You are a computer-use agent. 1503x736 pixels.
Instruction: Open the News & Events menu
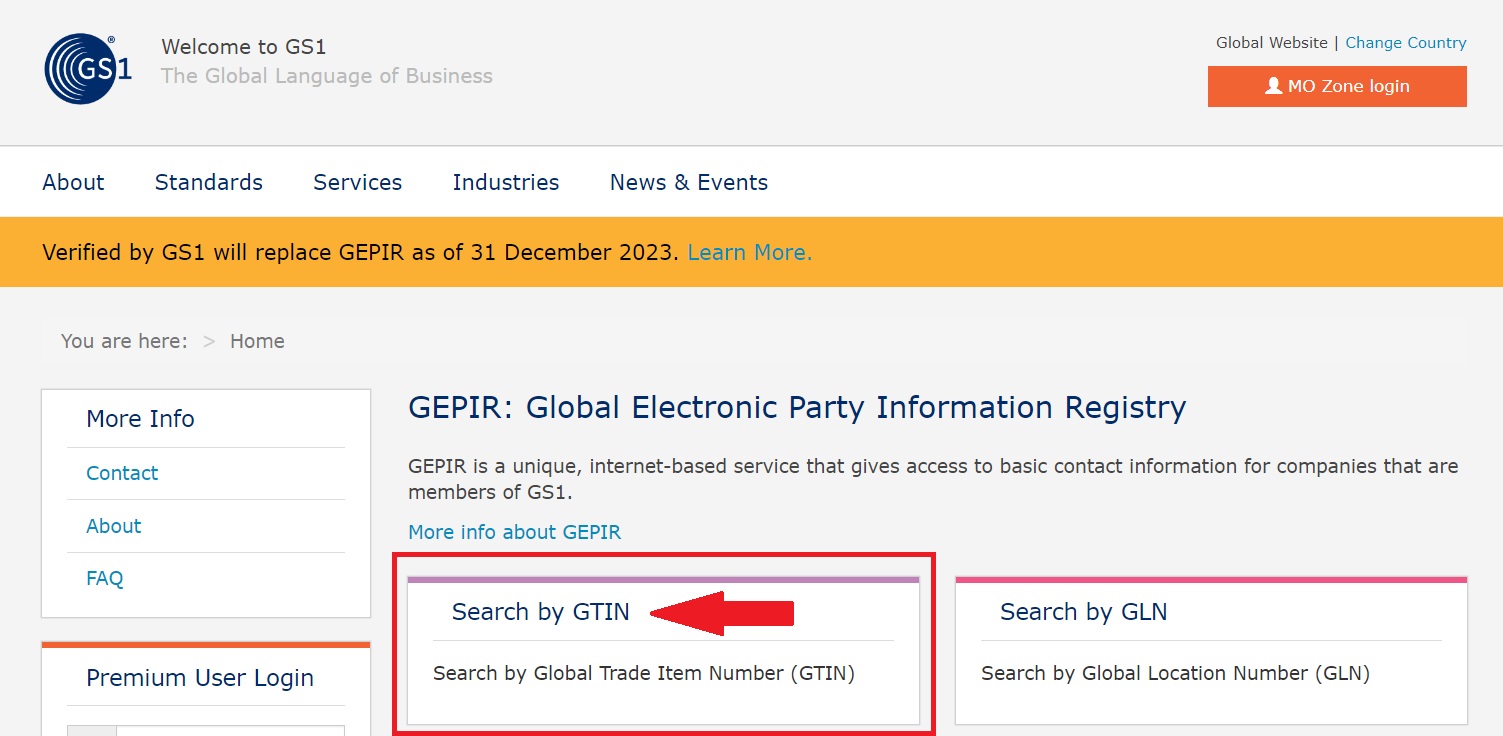[689, 182]
